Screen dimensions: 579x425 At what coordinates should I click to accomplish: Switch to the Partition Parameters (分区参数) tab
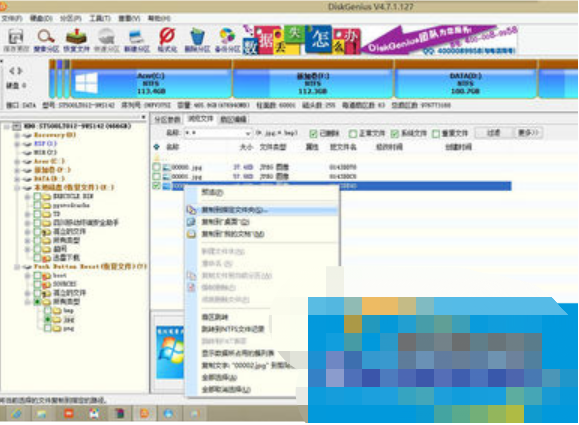[x=167, y=119]
